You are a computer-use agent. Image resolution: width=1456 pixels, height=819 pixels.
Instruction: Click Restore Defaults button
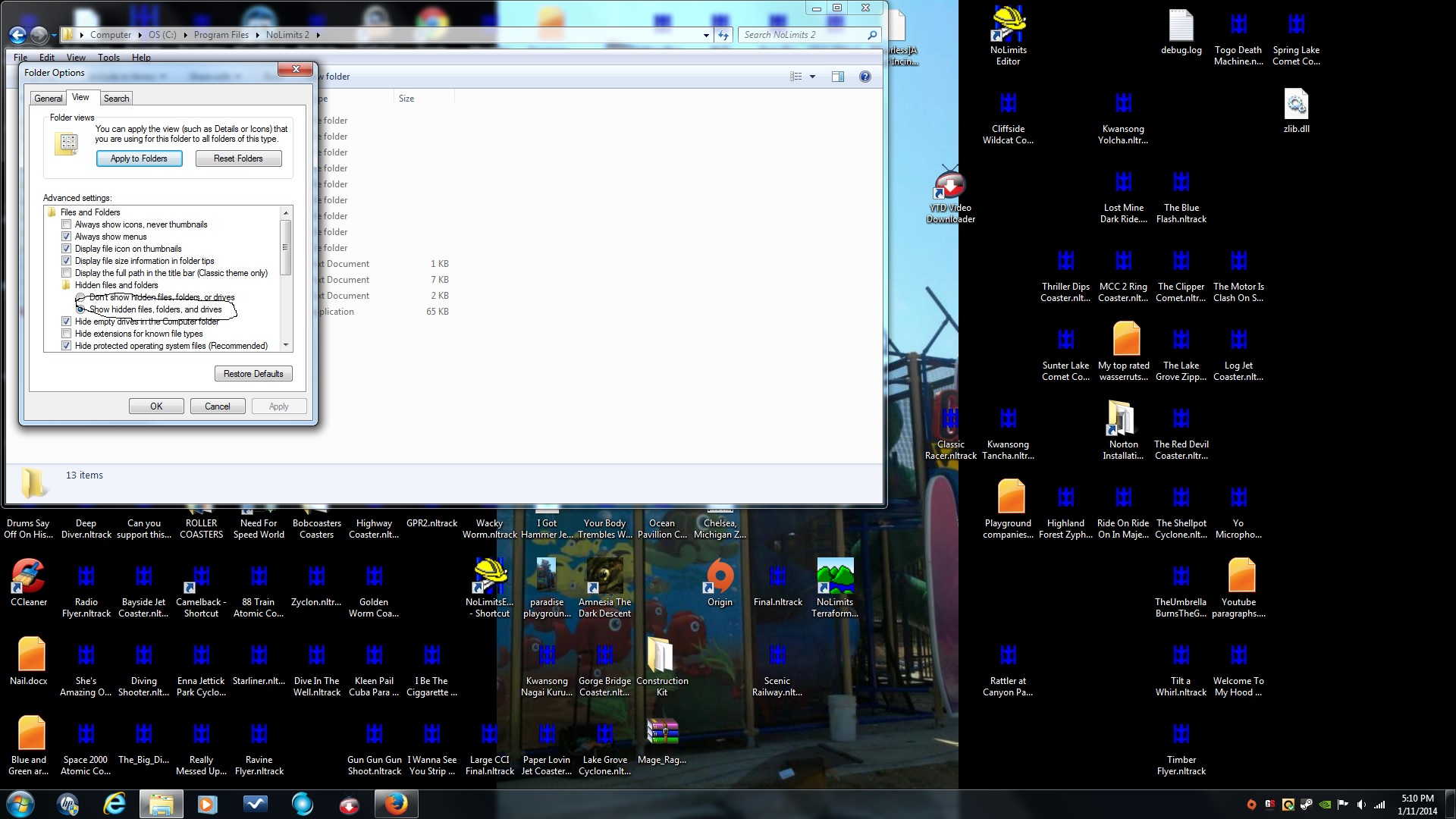[x=253, y=374]
